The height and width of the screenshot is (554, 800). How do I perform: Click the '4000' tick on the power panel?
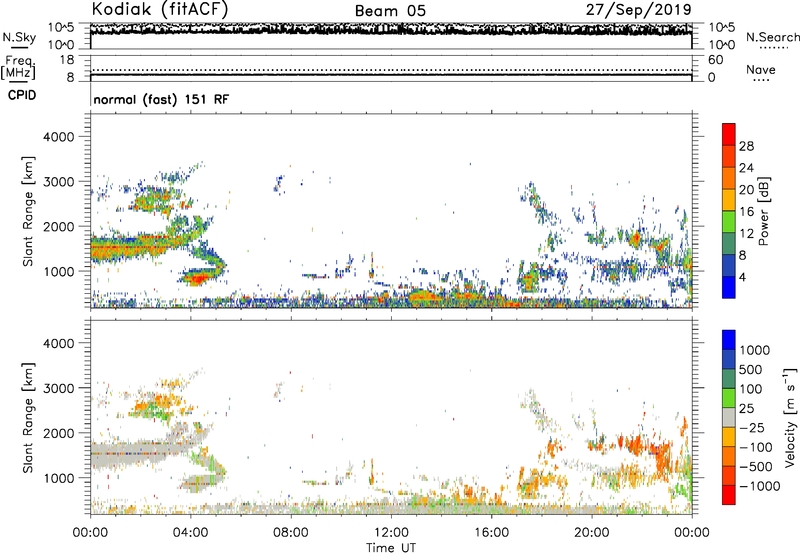(x=59, y=137)
